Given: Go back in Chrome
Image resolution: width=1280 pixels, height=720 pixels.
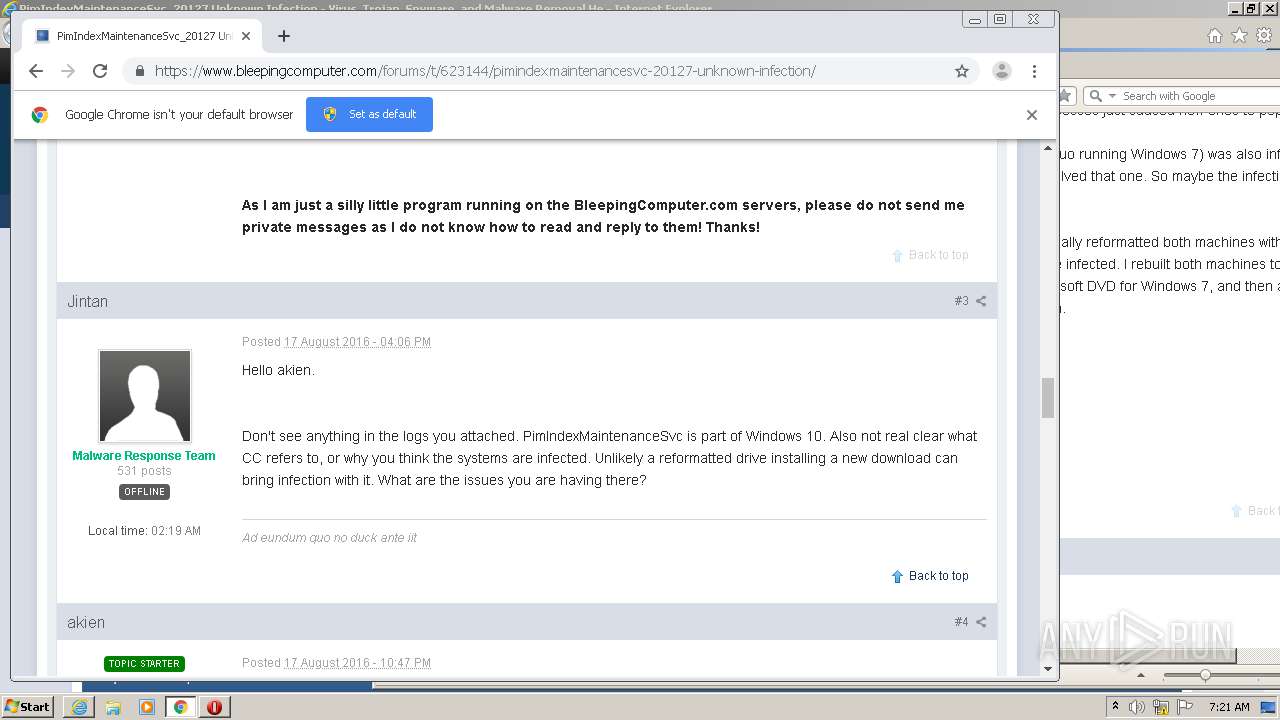Looking at the screenshot, I should pos(36,71).
